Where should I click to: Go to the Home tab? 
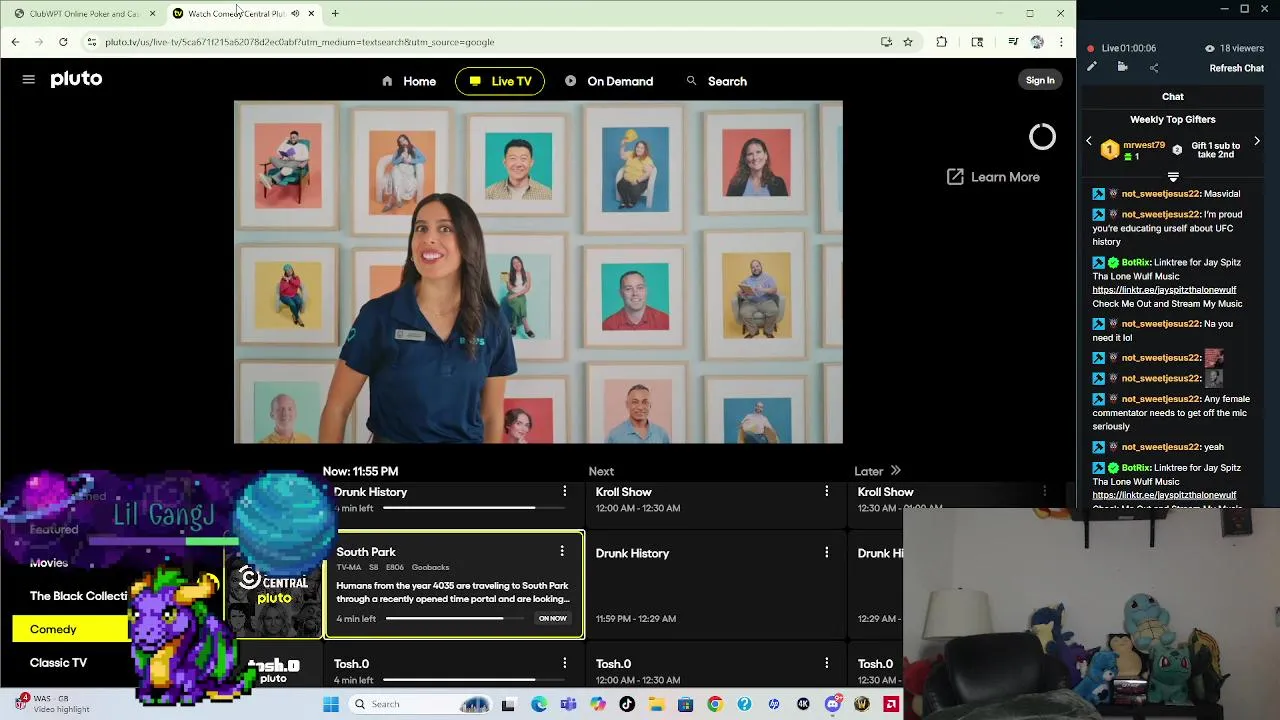[x=409, y=81]
